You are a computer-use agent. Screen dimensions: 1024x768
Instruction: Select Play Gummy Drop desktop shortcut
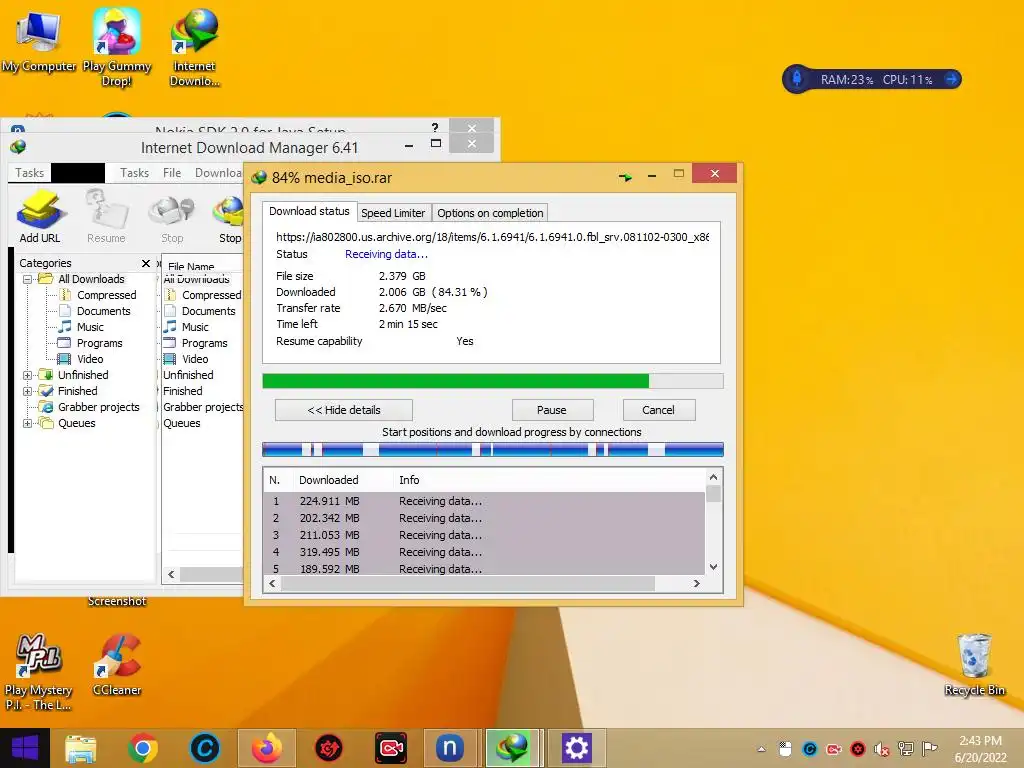click(x=116, y=48)
